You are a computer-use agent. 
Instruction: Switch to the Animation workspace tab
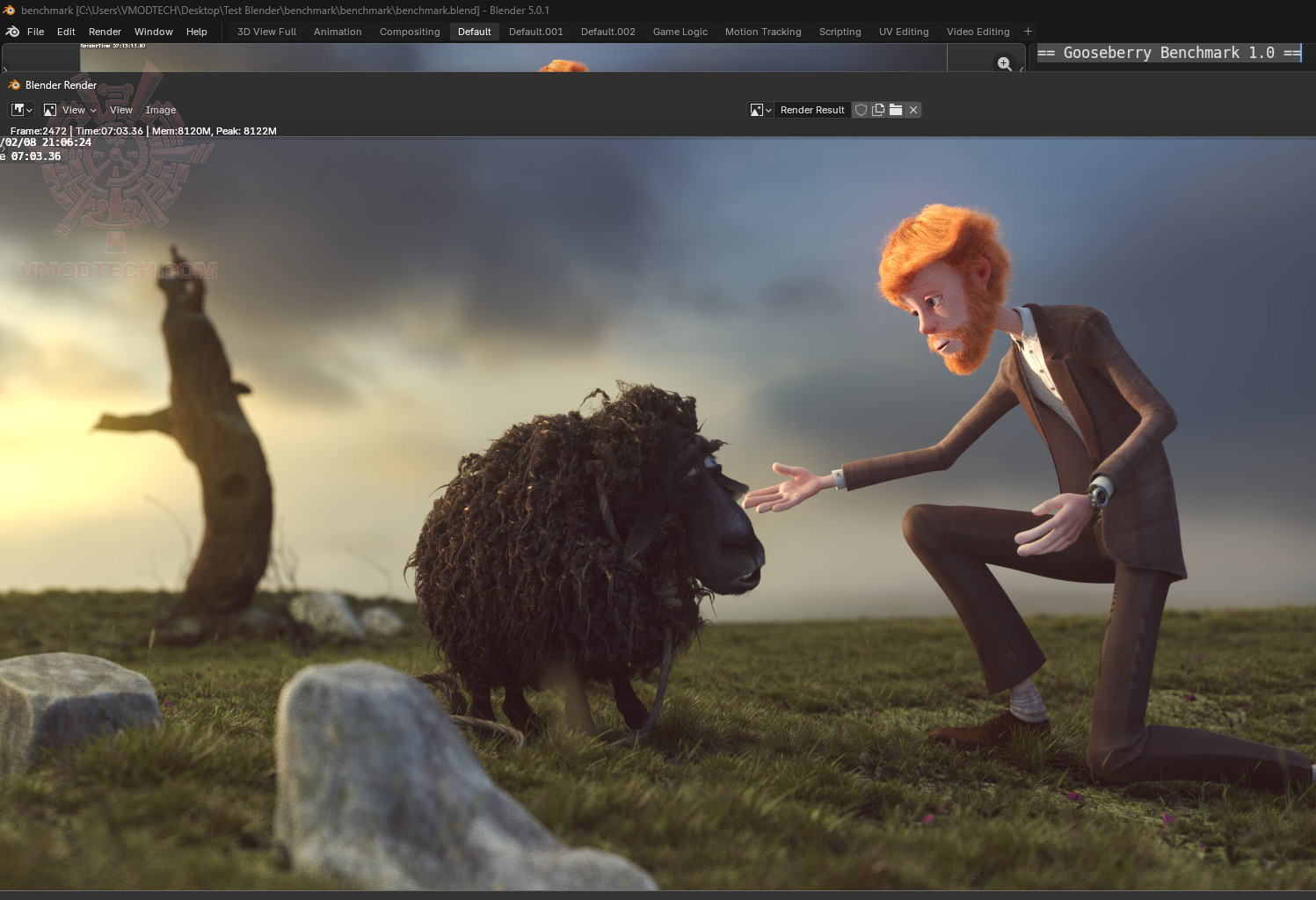(x=338, y=32)
